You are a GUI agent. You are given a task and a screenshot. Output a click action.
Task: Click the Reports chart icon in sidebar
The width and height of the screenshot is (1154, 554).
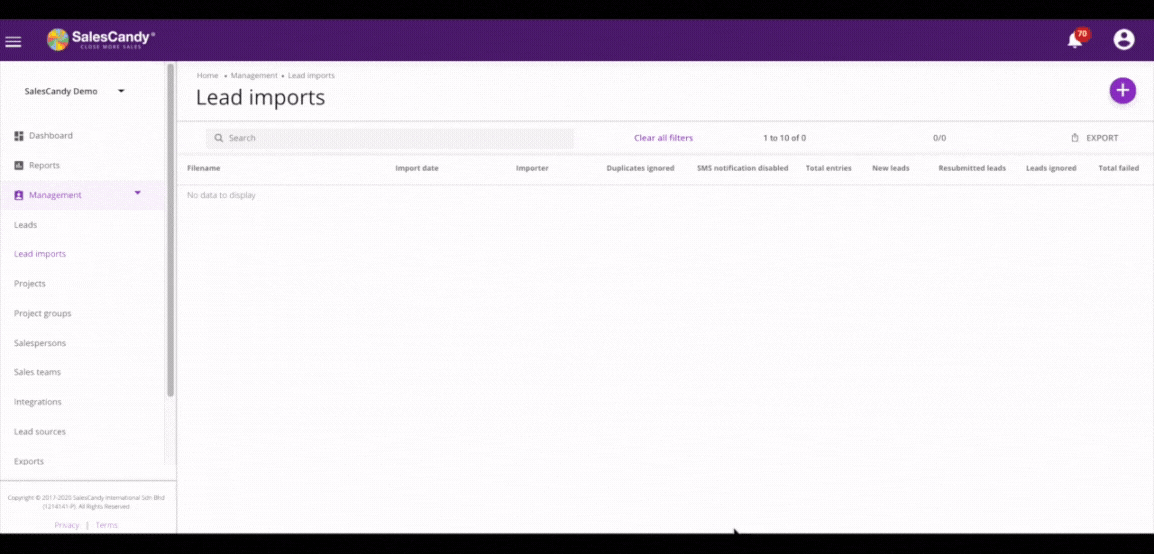19,165
